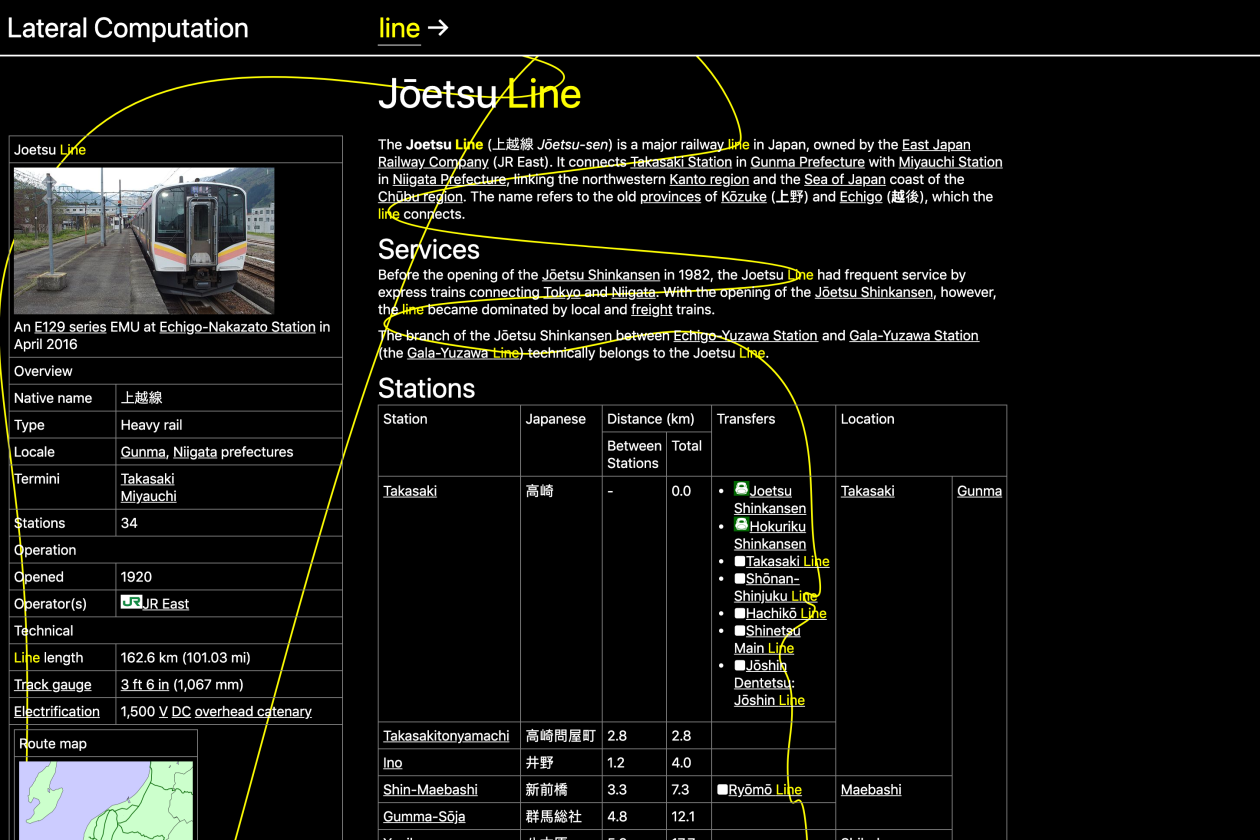Click the Stations count '34'
The height and width of the screenshot is (840, 1260).
pos(129,523)
